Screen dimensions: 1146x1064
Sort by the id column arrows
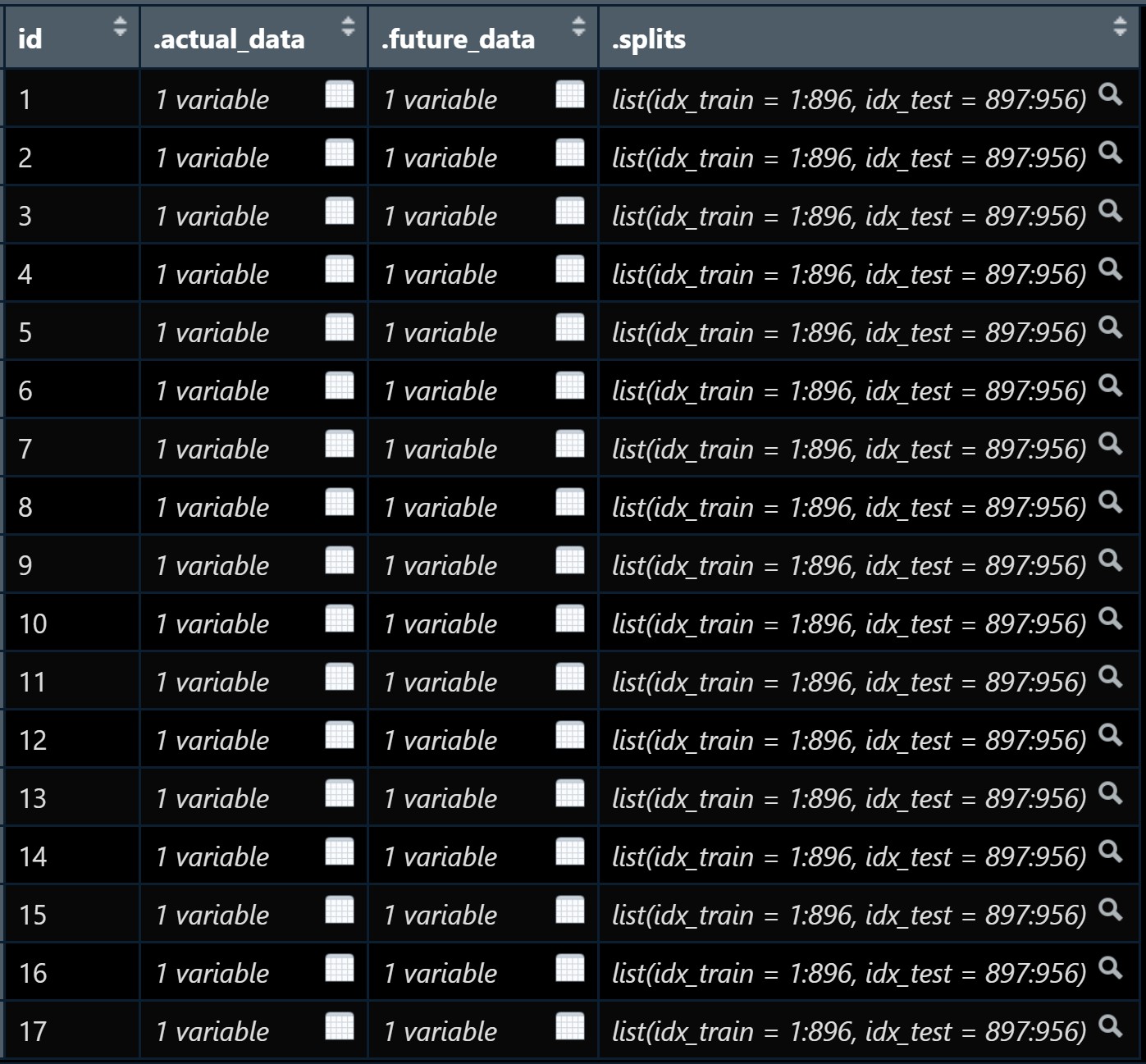[x=120, y=27]
